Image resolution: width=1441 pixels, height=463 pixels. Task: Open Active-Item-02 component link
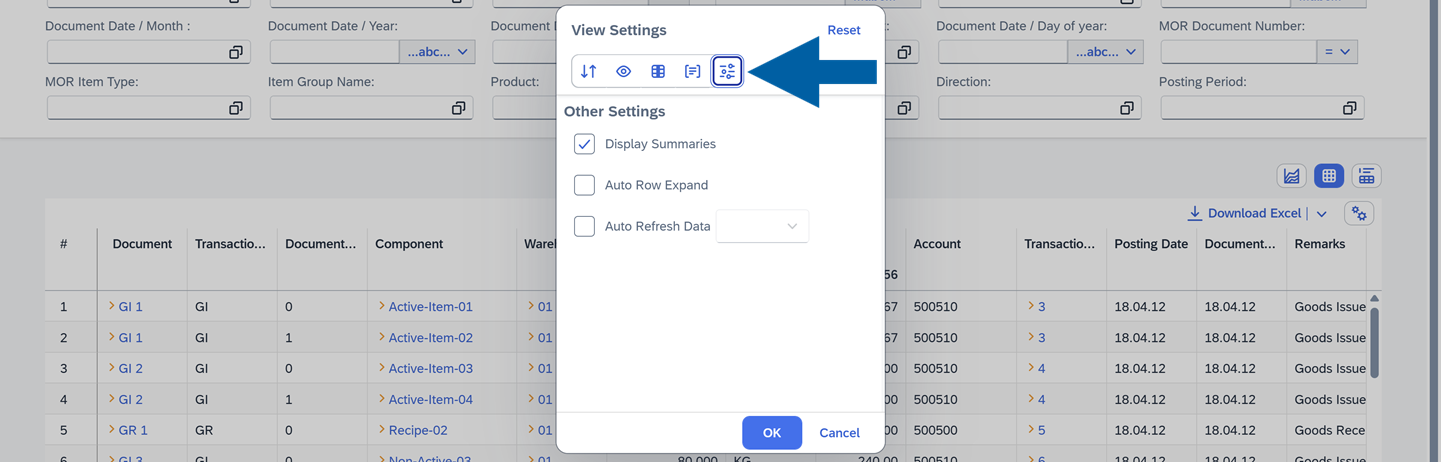coord(430,338)
